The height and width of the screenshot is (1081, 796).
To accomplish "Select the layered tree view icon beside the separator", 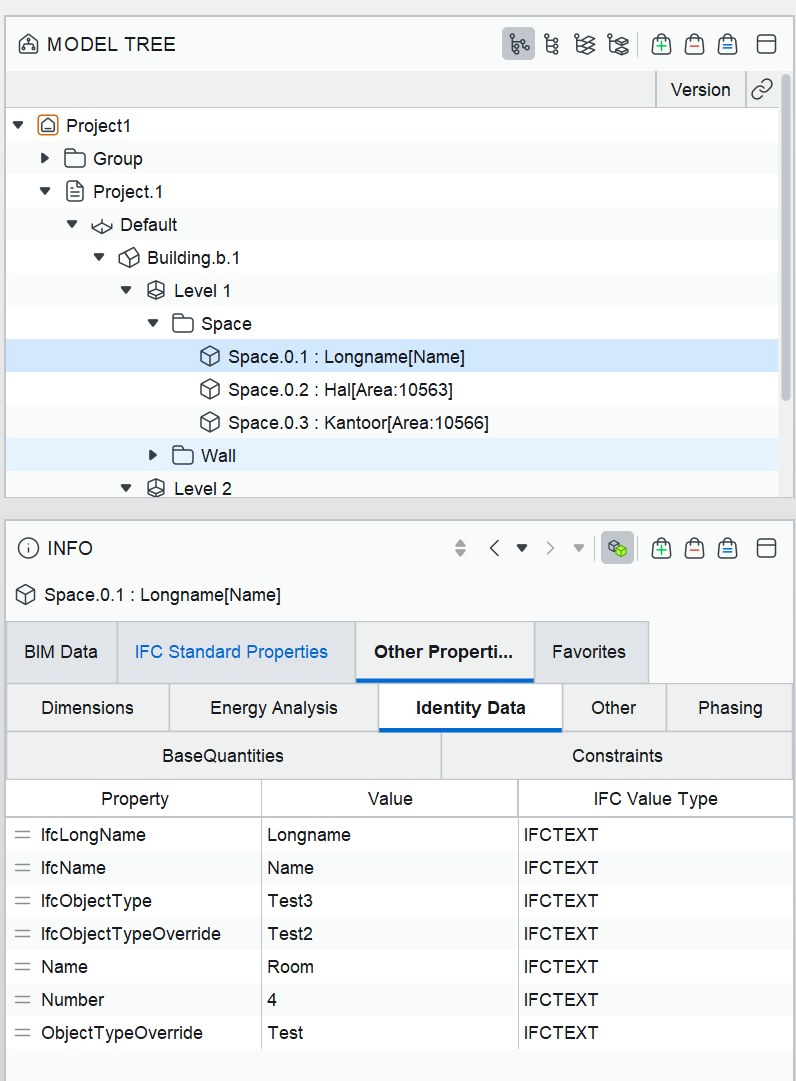I will [618, 45].
